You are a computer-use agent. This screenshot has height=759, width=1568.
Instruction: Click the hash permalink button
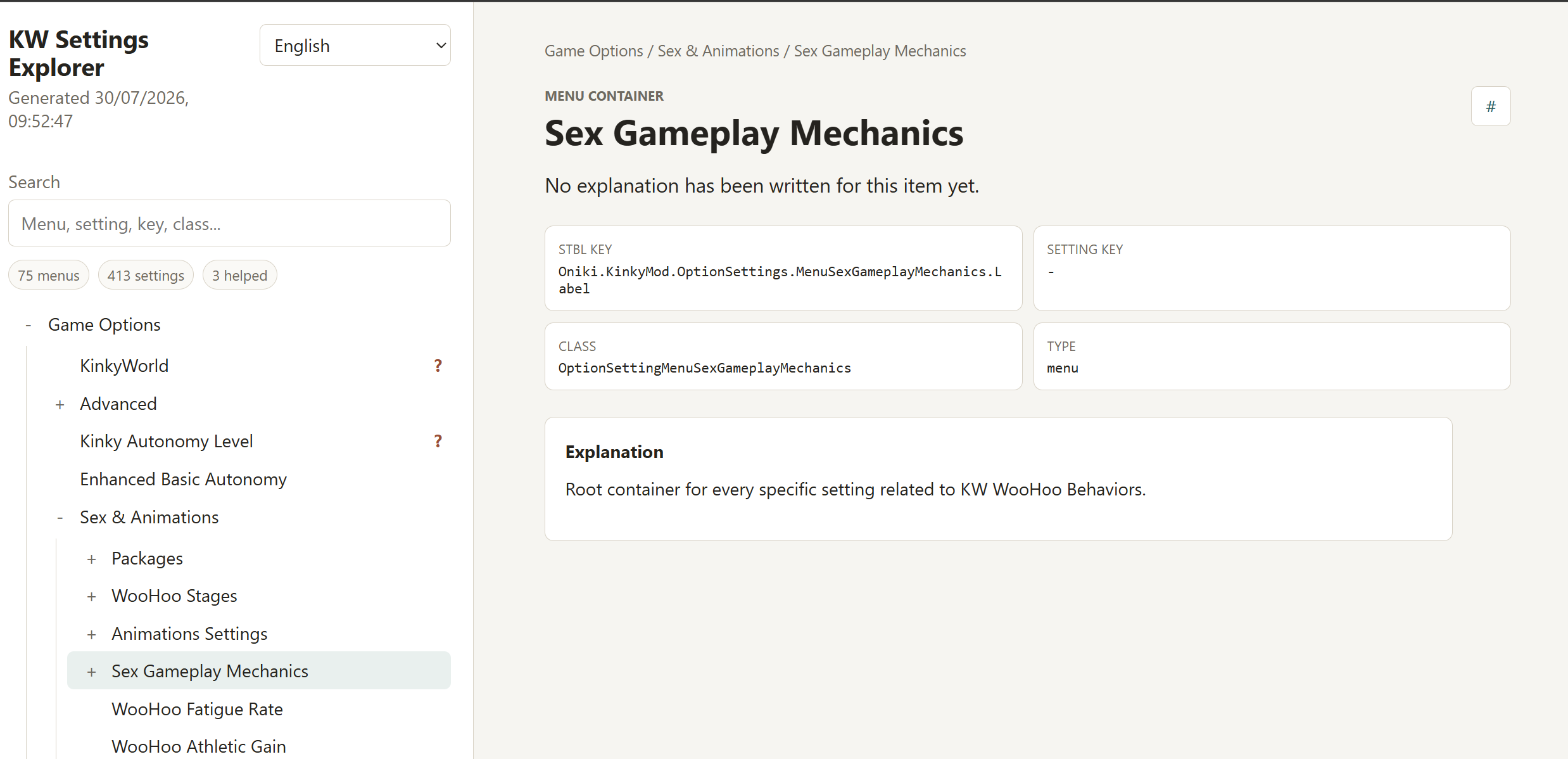coord(1491,106)
